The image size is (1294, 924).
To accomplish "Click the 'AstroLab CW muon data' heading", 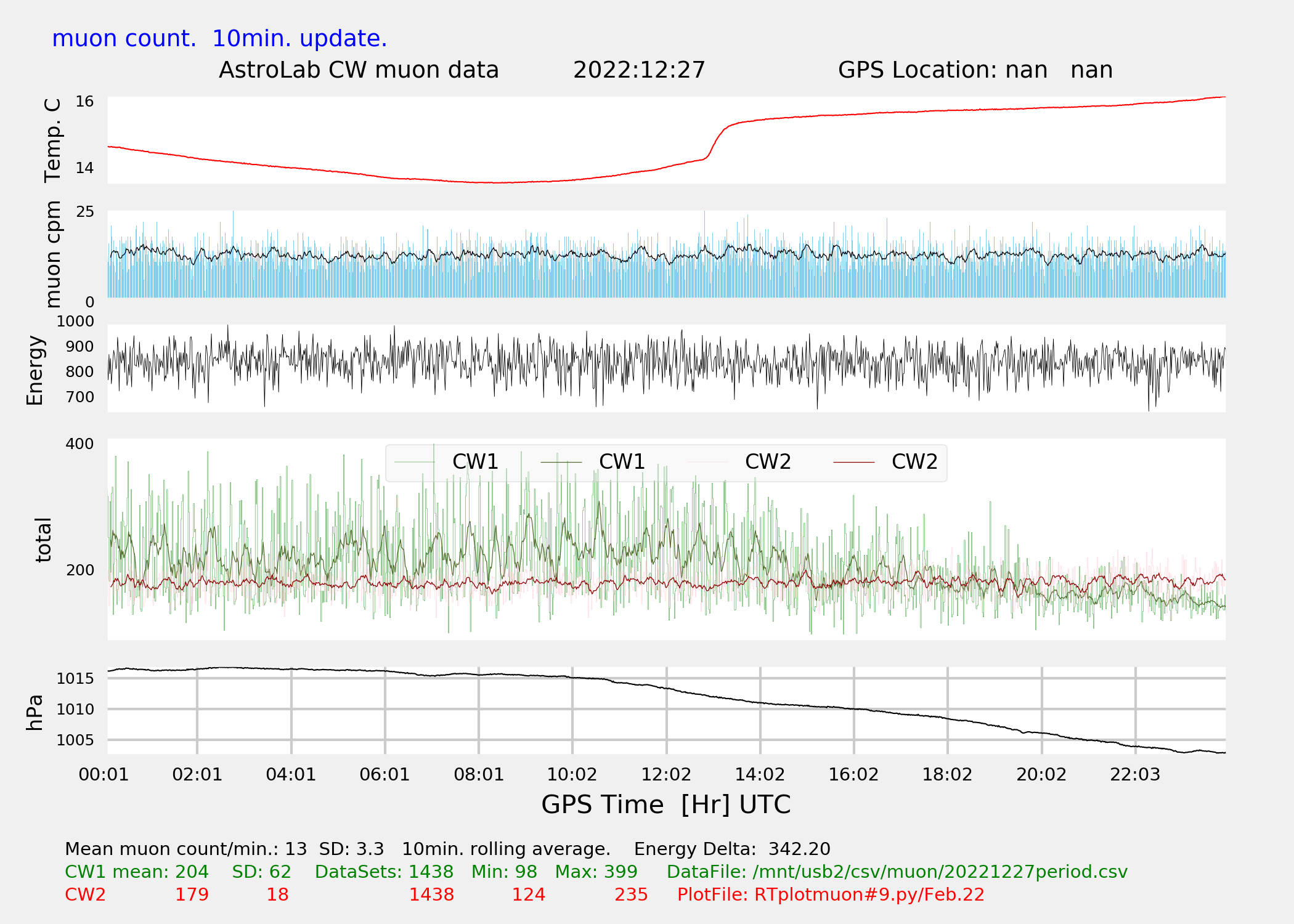I will click(x=359, y=70).
